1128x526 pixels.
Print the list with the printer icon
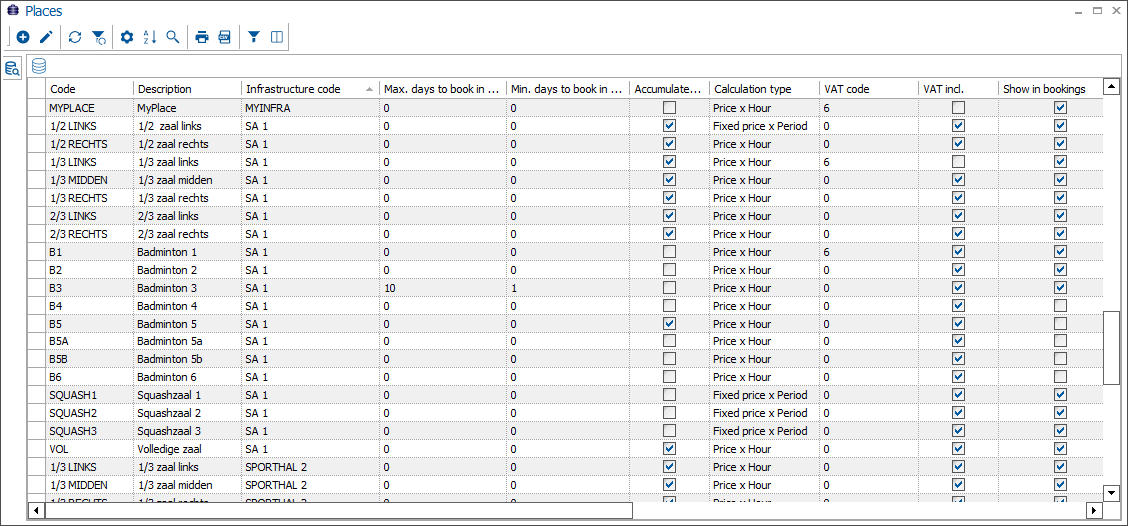click(202, 37)
